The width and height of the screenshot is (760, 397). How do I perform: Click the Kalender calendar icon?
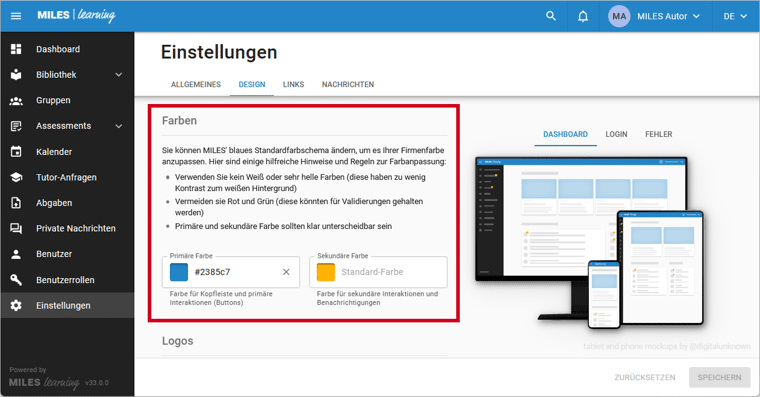(16, 152)
